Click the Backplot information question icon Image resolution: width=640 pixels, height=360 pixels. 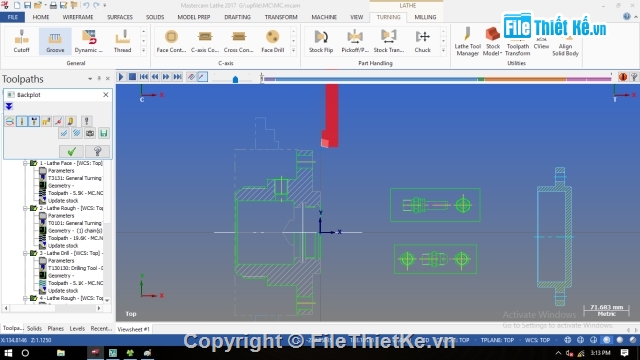[86, 121]
